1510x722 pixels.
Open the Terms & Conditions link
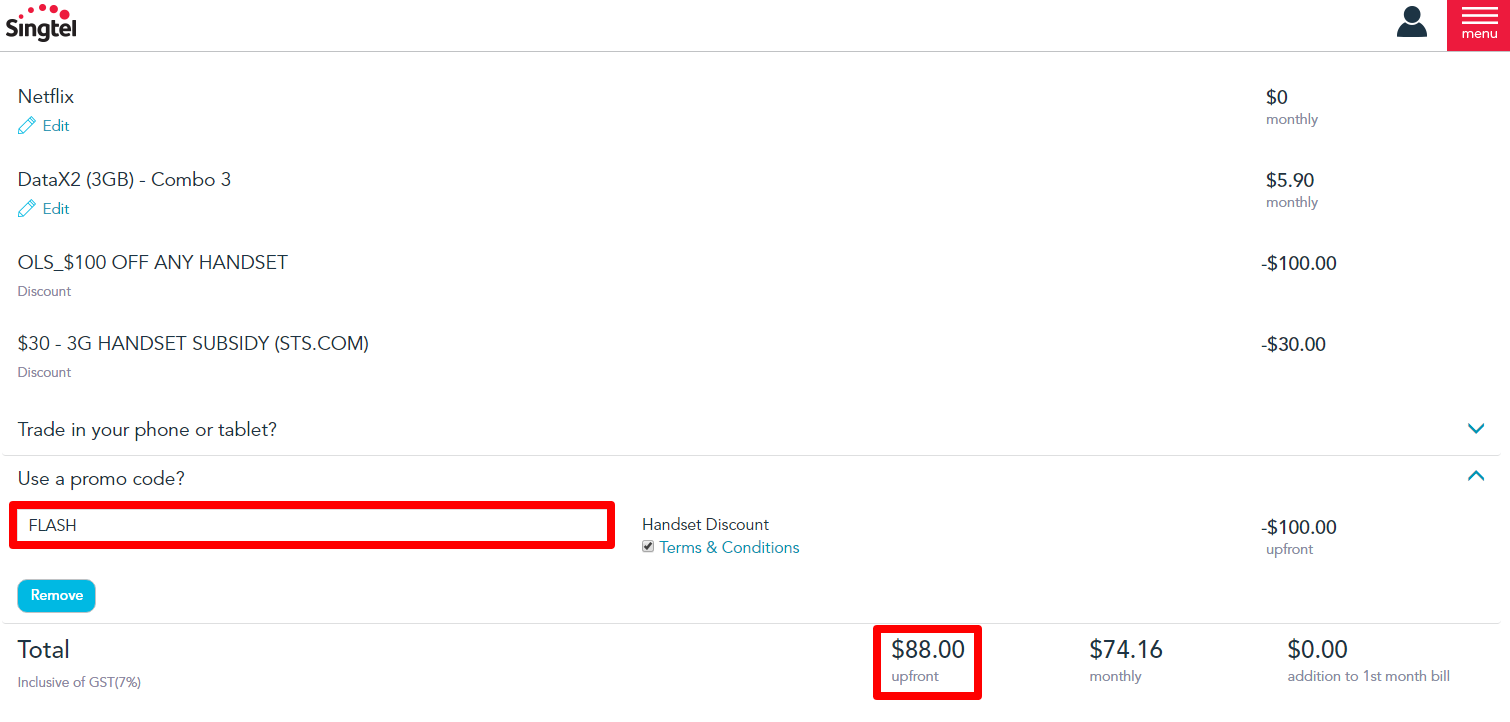[x=729, y=547]
